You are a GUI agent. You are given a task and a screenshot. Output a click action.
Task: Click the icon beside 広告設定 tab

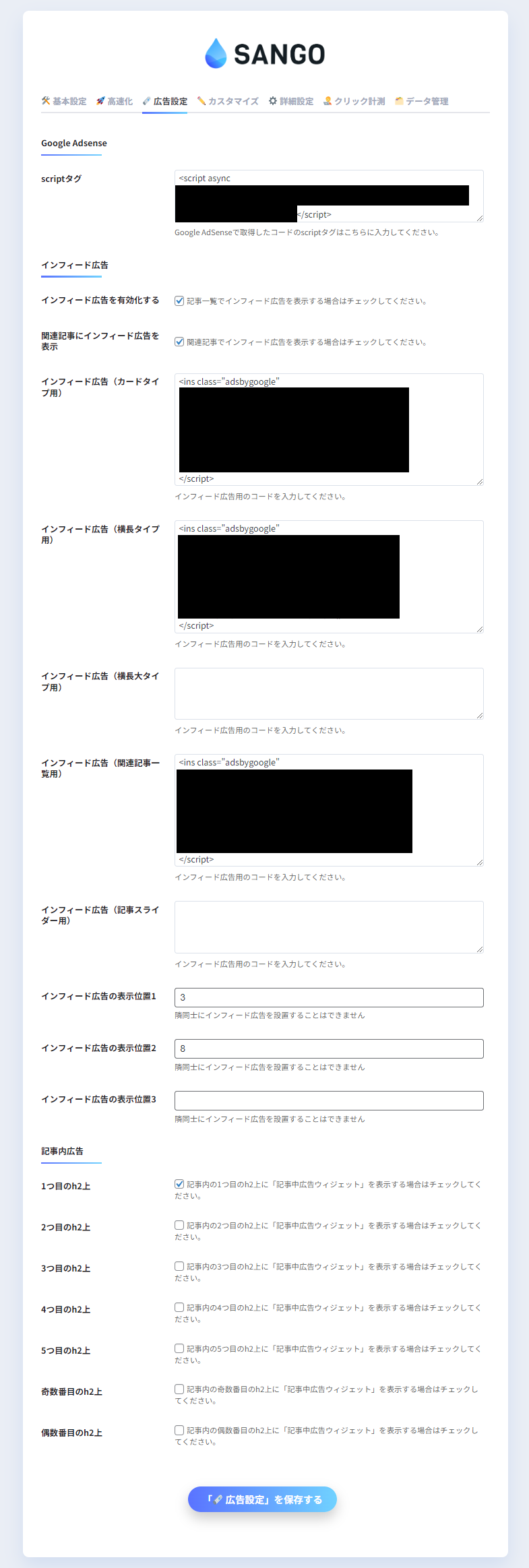pos(146,101)
